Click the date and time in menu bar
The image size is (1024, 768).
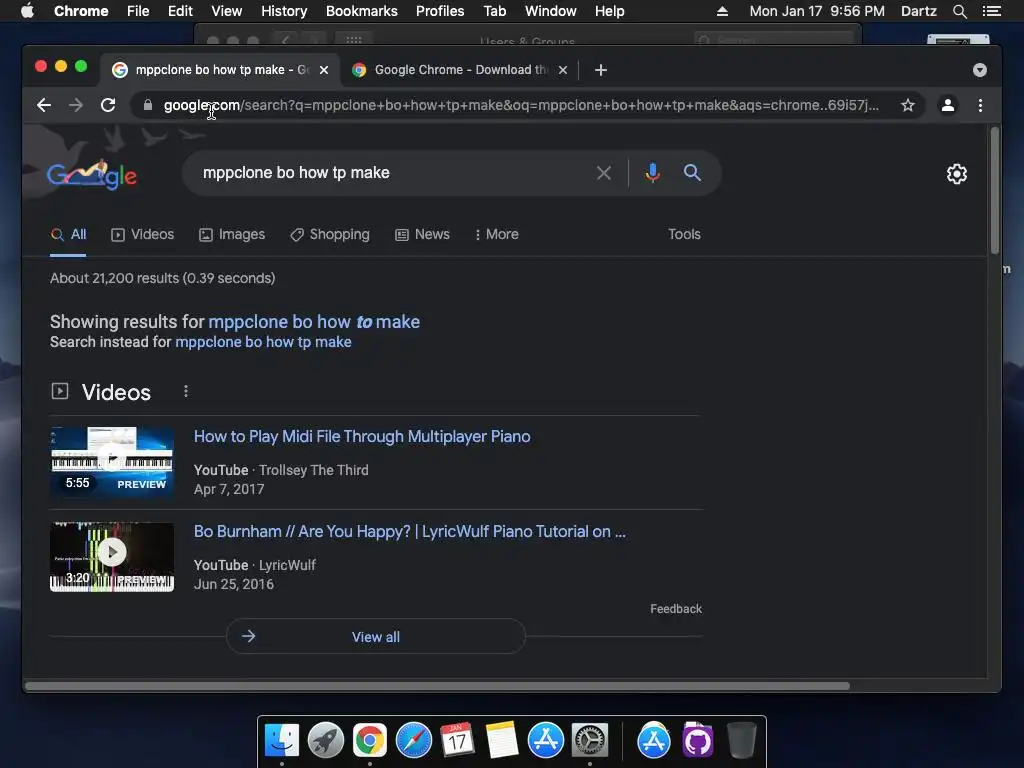(817, 11)
